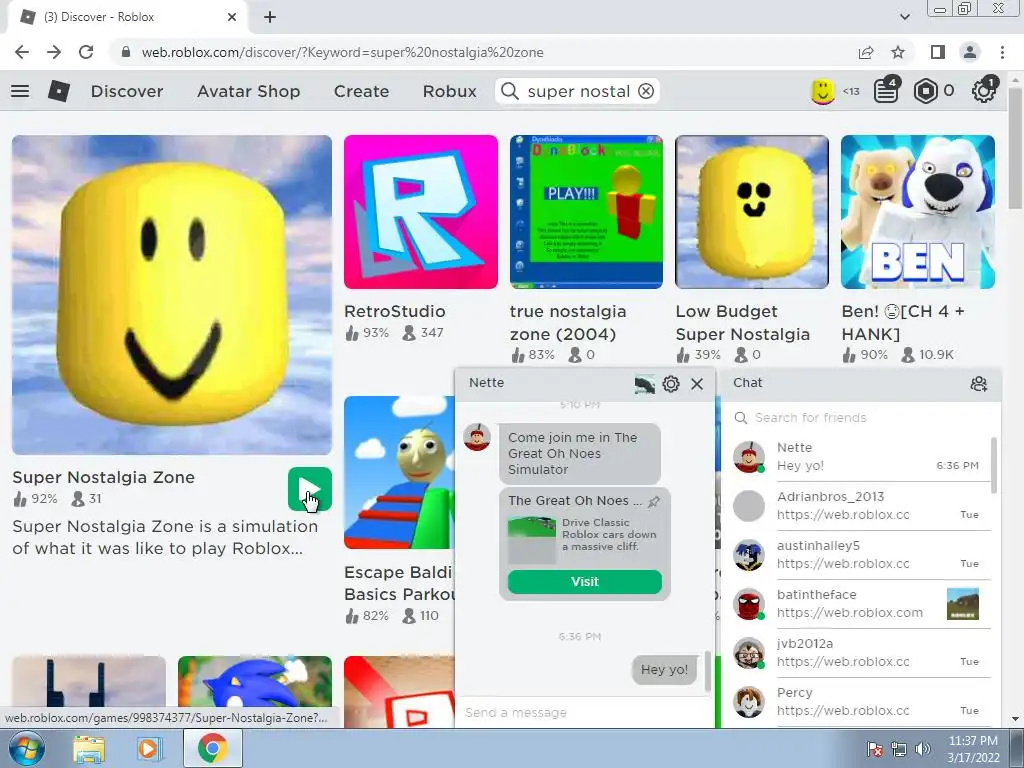This screenshot has height=768, width=1024.
Task: Click the chat friends list scrollbar
Action: tap(994, 466)
